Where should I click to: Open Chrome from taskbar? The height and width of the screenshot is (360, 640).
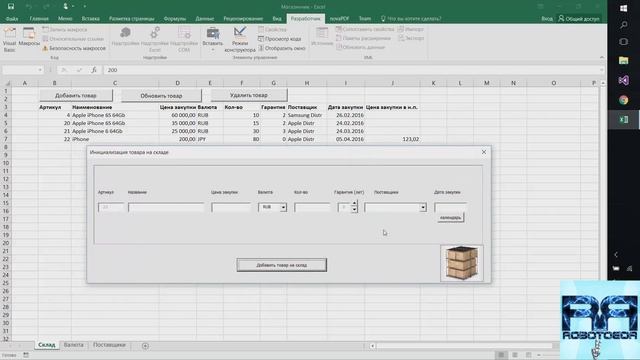[623, 100]
